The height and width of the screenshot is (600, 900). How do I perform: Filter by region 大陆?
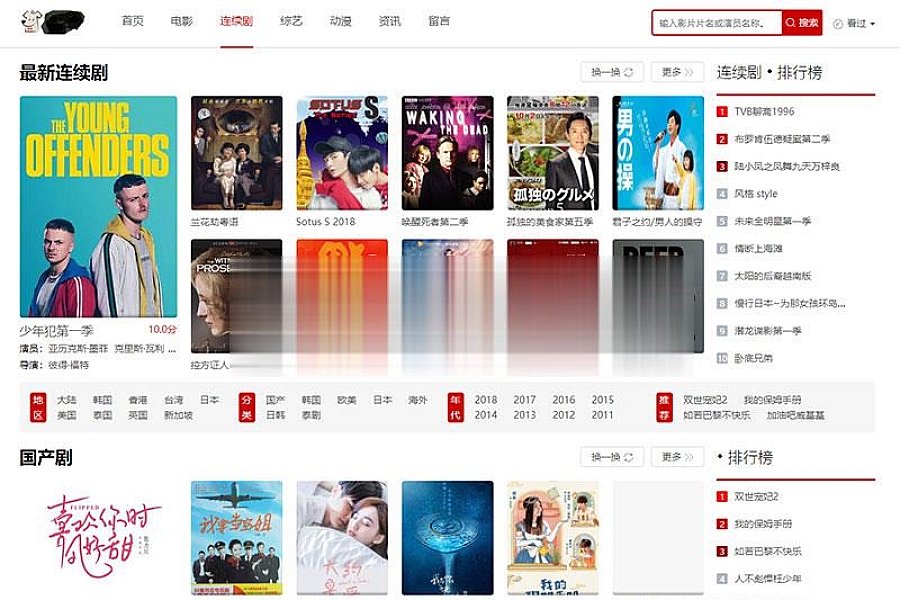[x=67, y=400]
